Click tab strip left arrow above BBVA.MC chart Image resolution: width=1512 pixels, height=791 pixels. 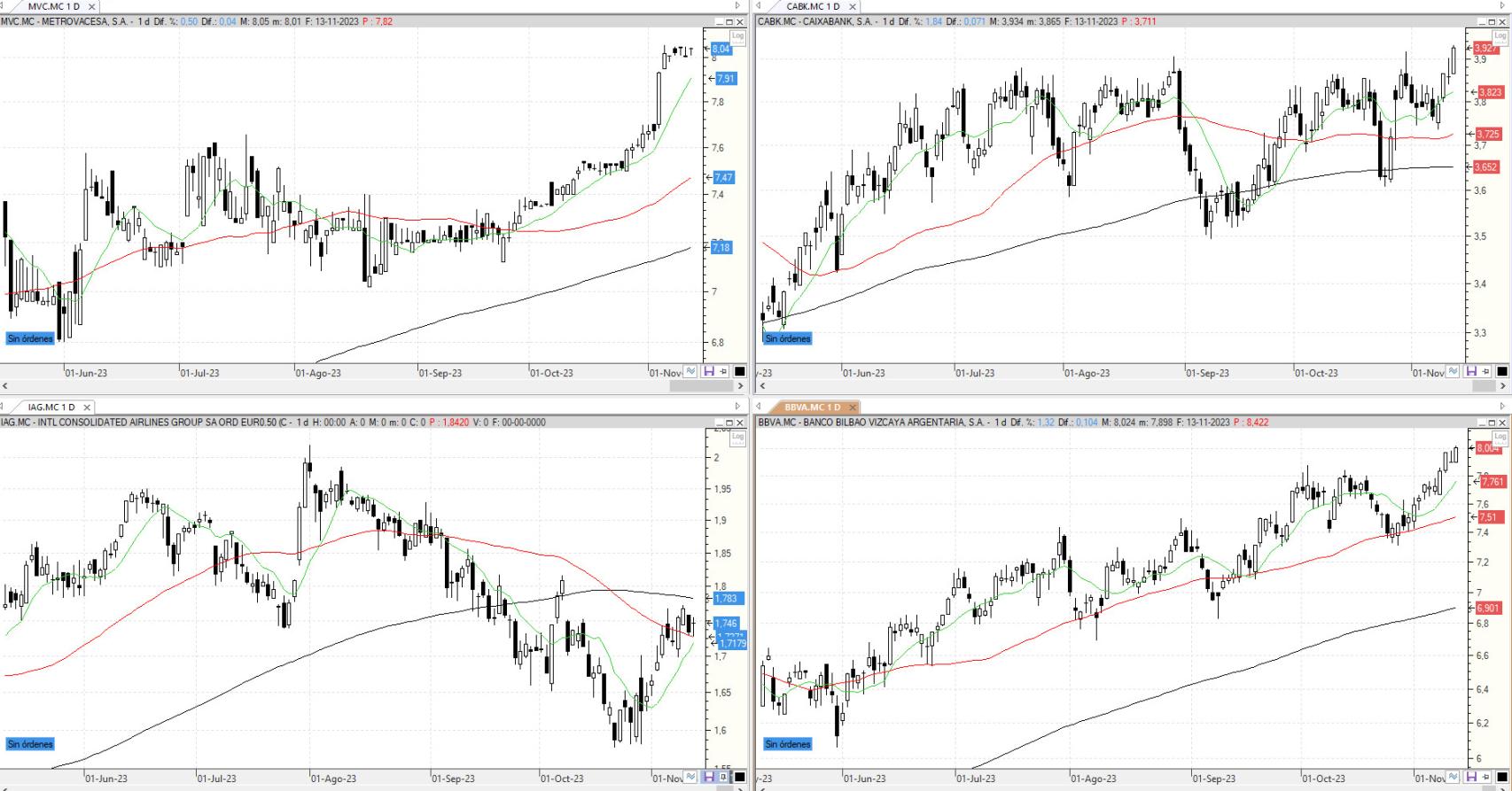pos(758,407)
